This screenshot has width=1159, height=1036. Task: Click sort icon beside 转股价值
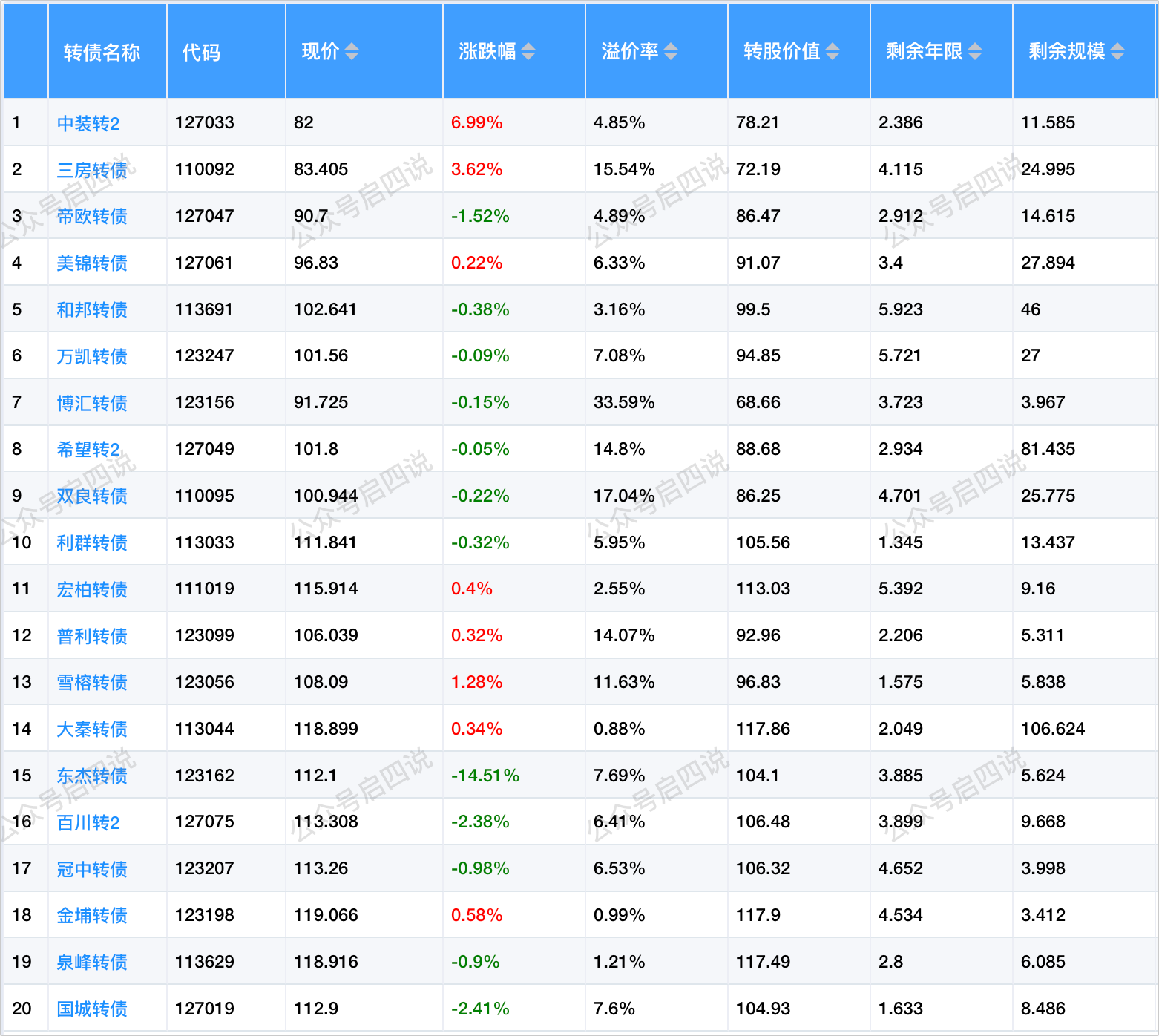pyautogui.click(x=833, y=51)
